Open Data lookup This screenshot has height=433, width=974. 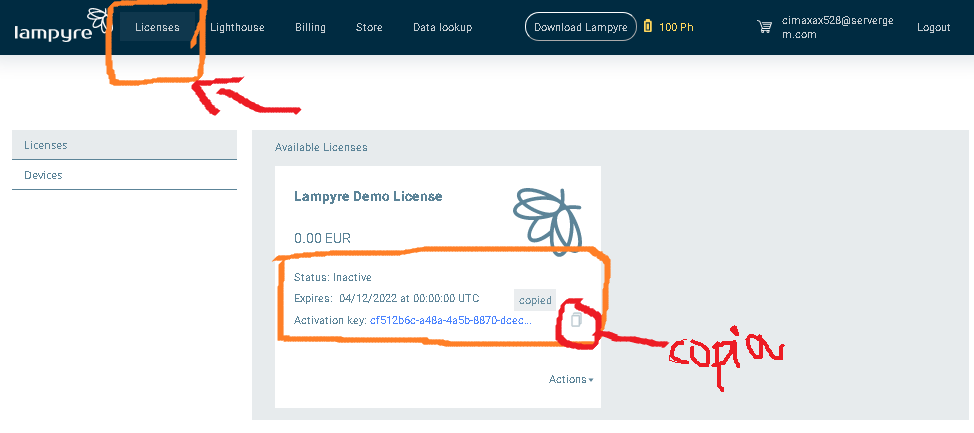point(442,27)
